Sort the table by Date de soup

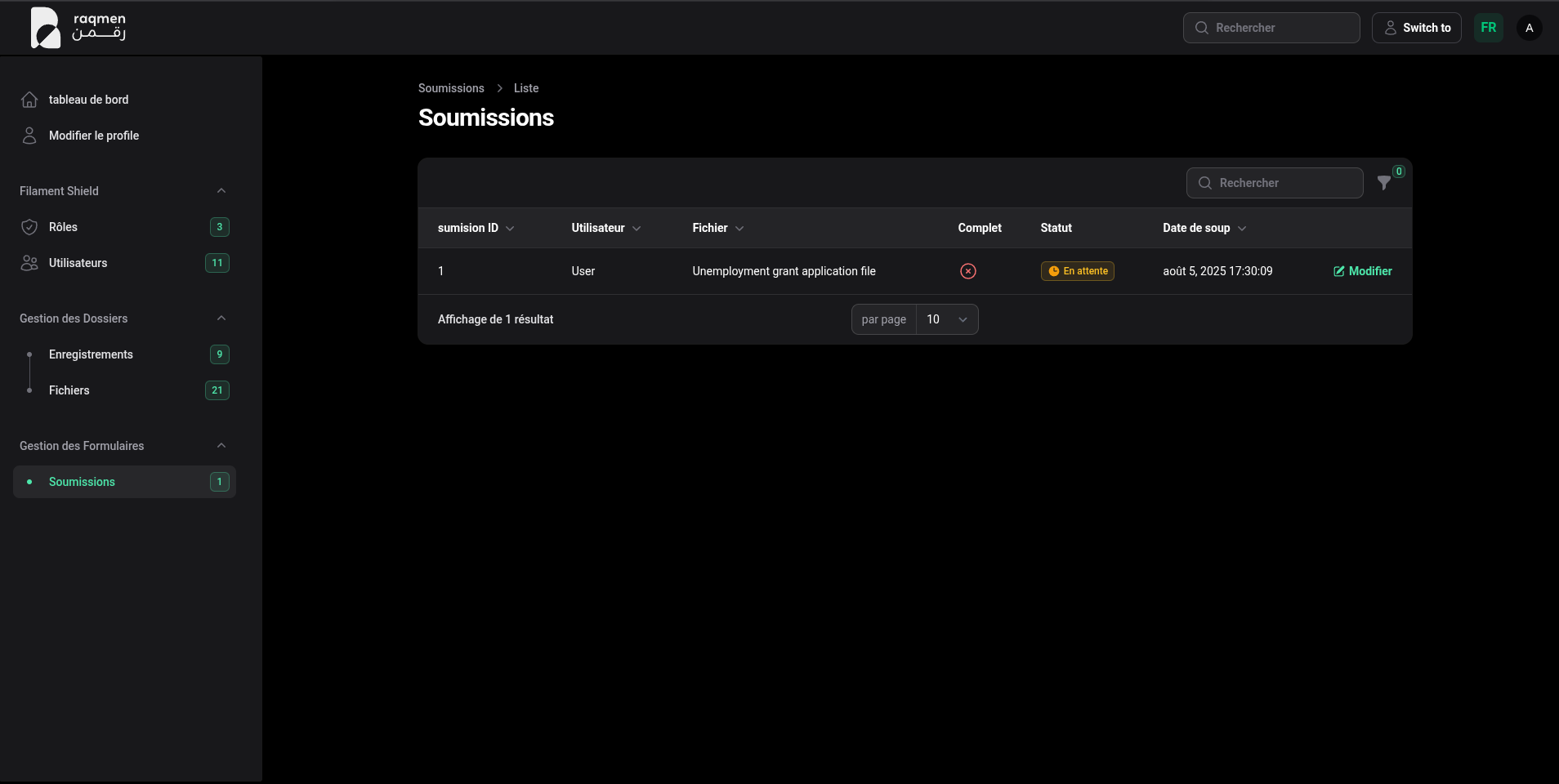point(1203,228)
